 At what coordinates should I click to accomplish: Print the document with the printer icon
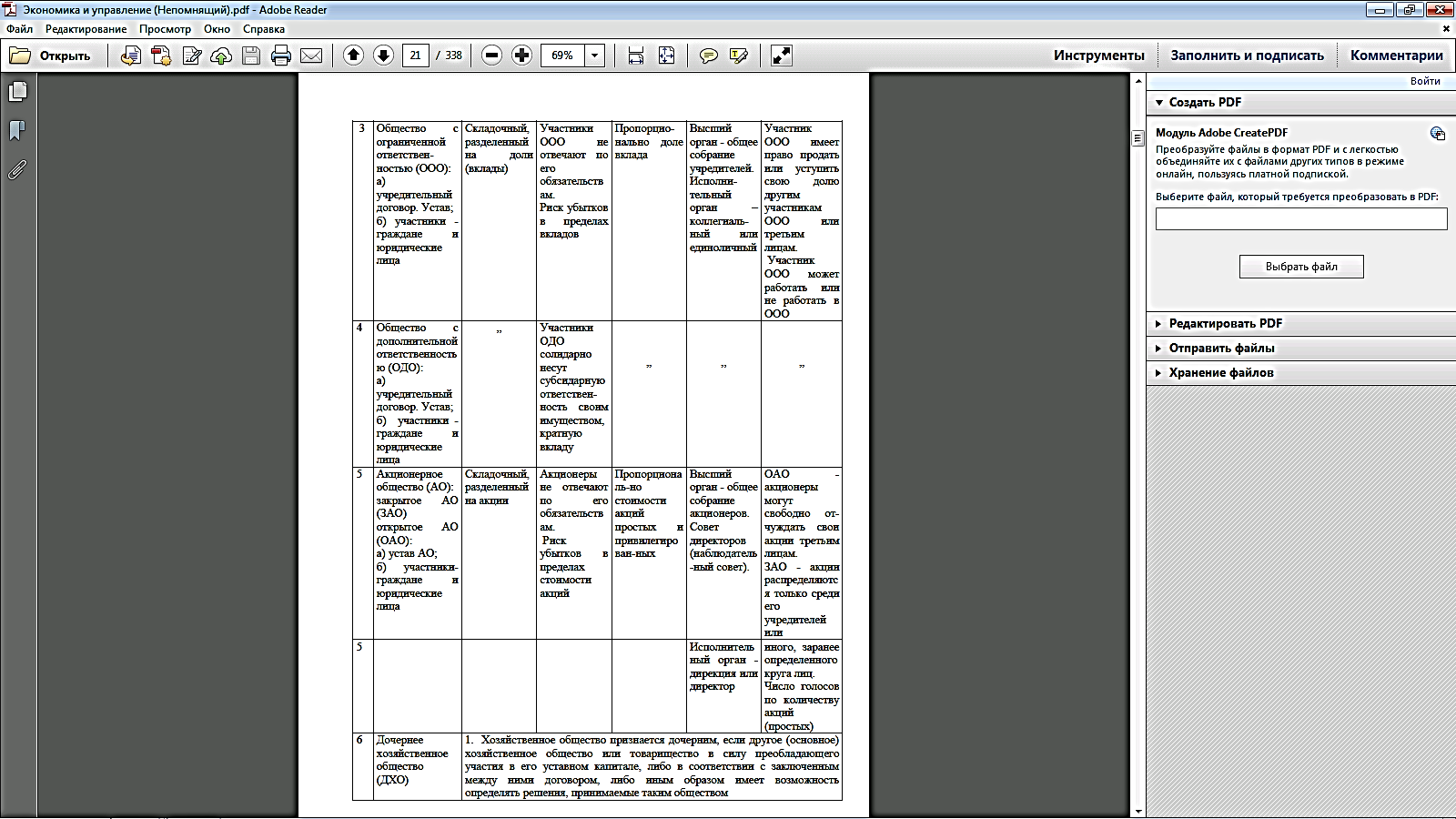[x=281, y=56]
